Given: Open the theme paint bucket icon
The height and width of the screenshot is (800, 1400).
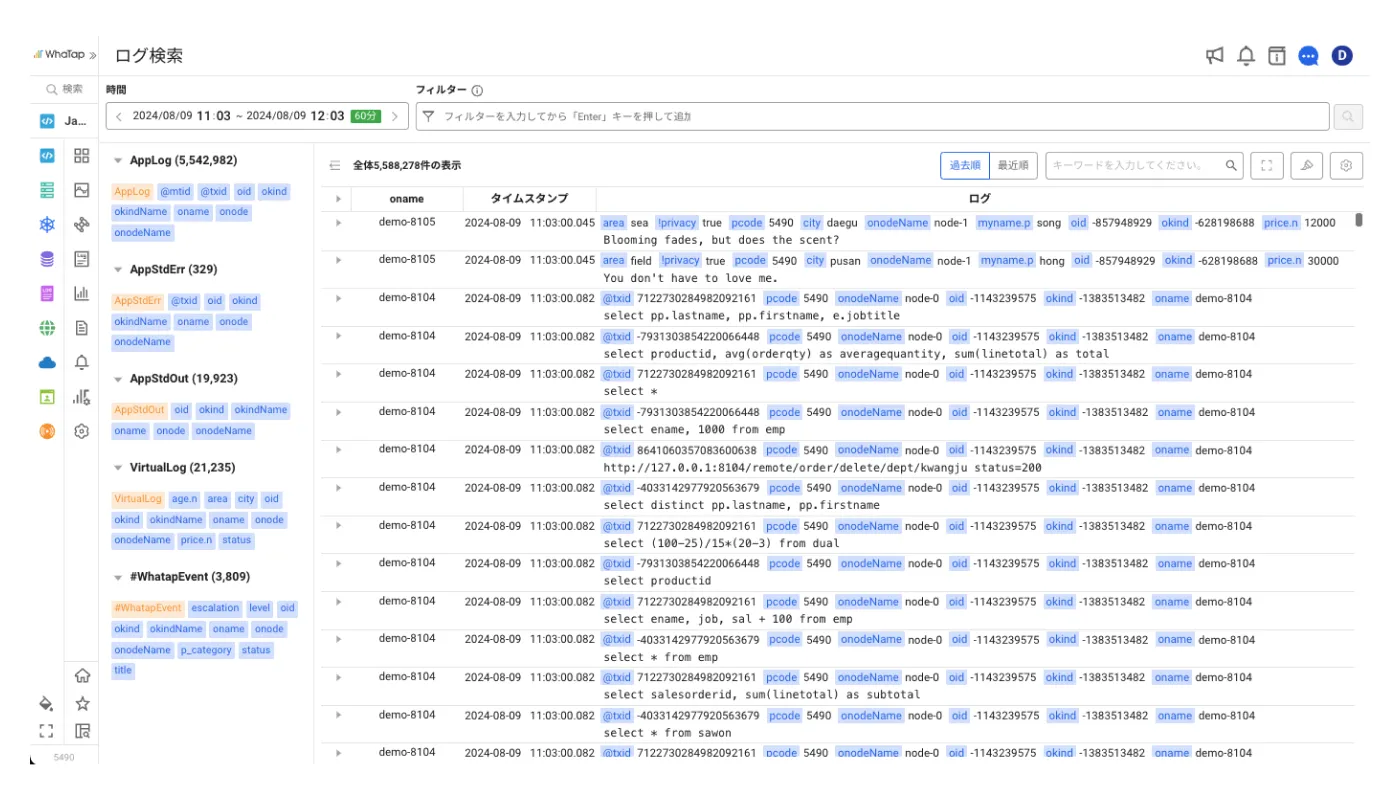Looking at the screenshot, I should tap(47, 704).
